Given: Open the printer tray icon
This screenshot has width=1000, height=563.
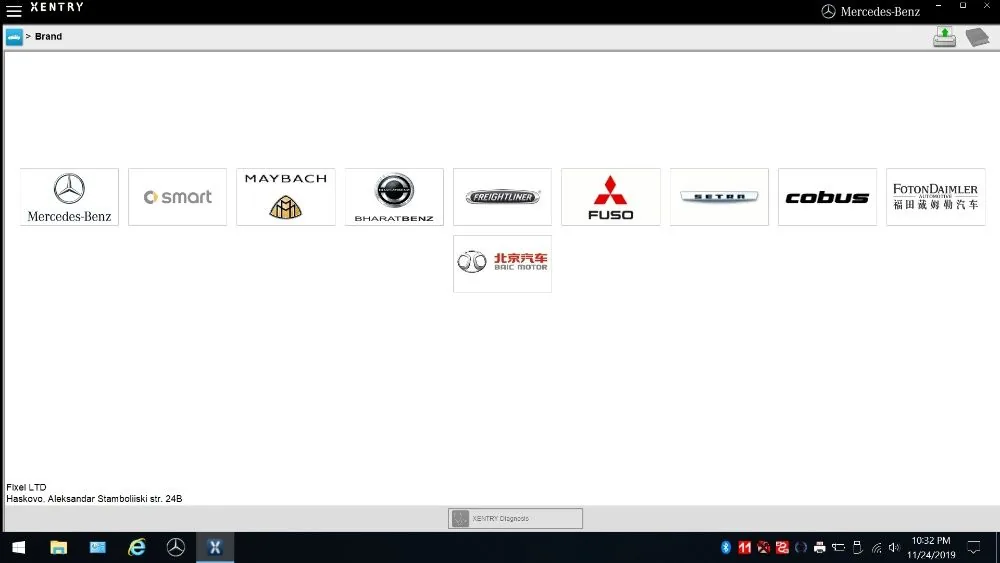Looking at the screenshot, I should point(820,547).
